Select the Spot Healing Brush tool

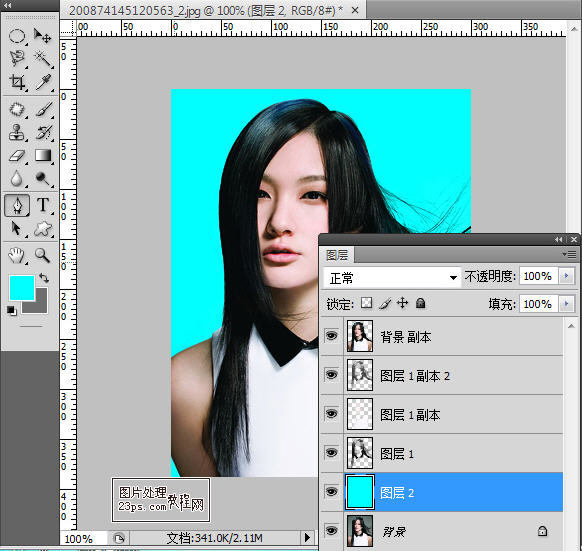17,110
